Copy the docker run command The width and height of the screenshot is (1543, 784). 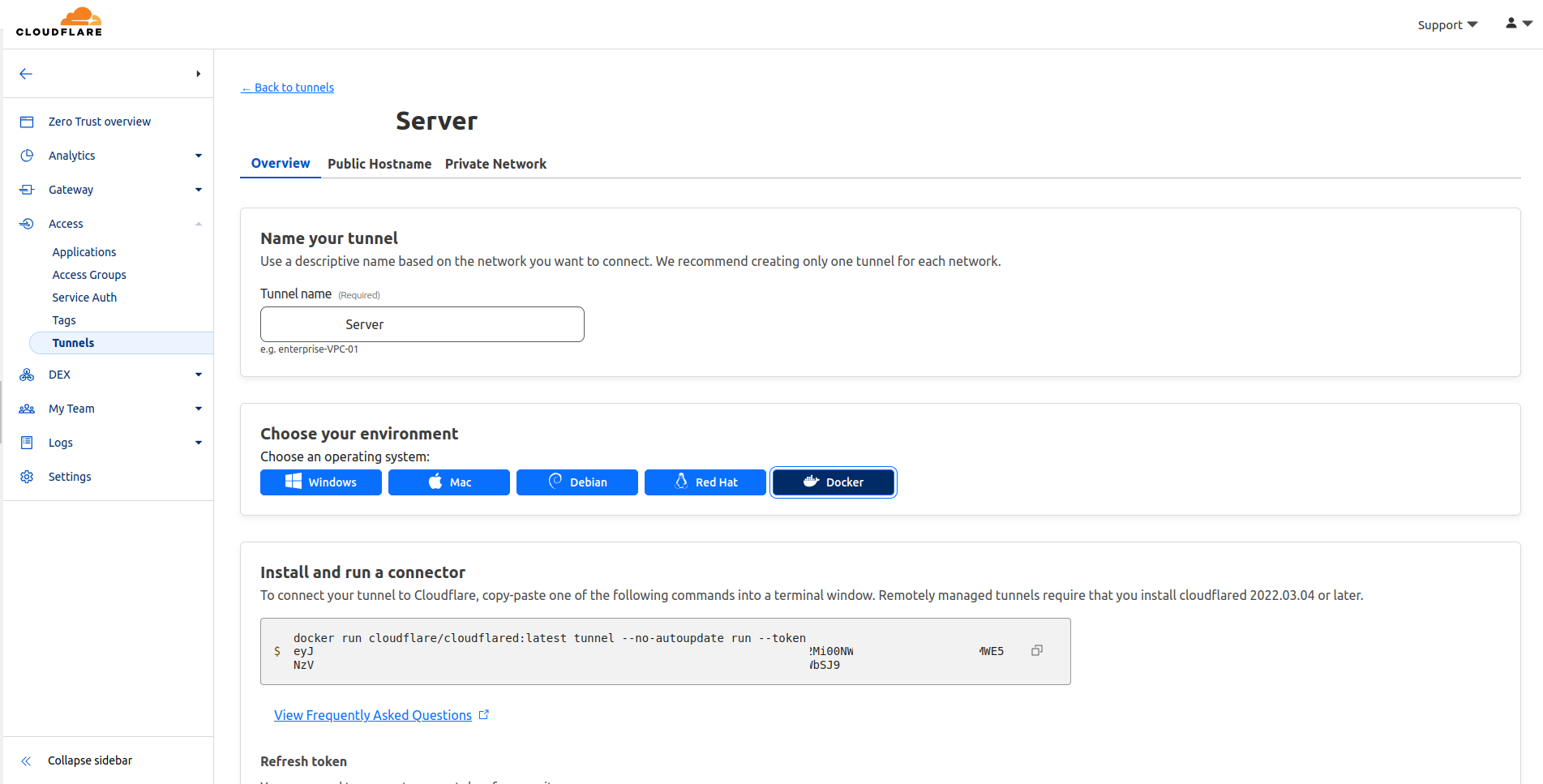click(1036, 650)
